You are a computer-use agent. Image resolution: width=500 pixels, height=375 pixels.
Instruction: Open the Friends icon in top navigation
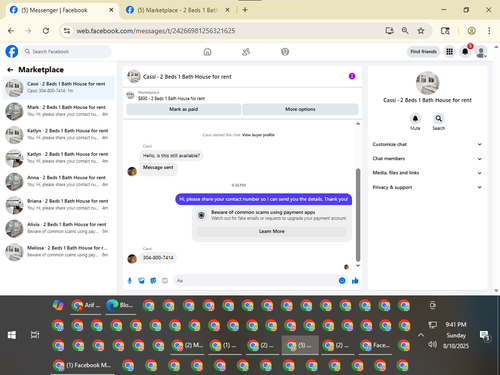point(246,52)
